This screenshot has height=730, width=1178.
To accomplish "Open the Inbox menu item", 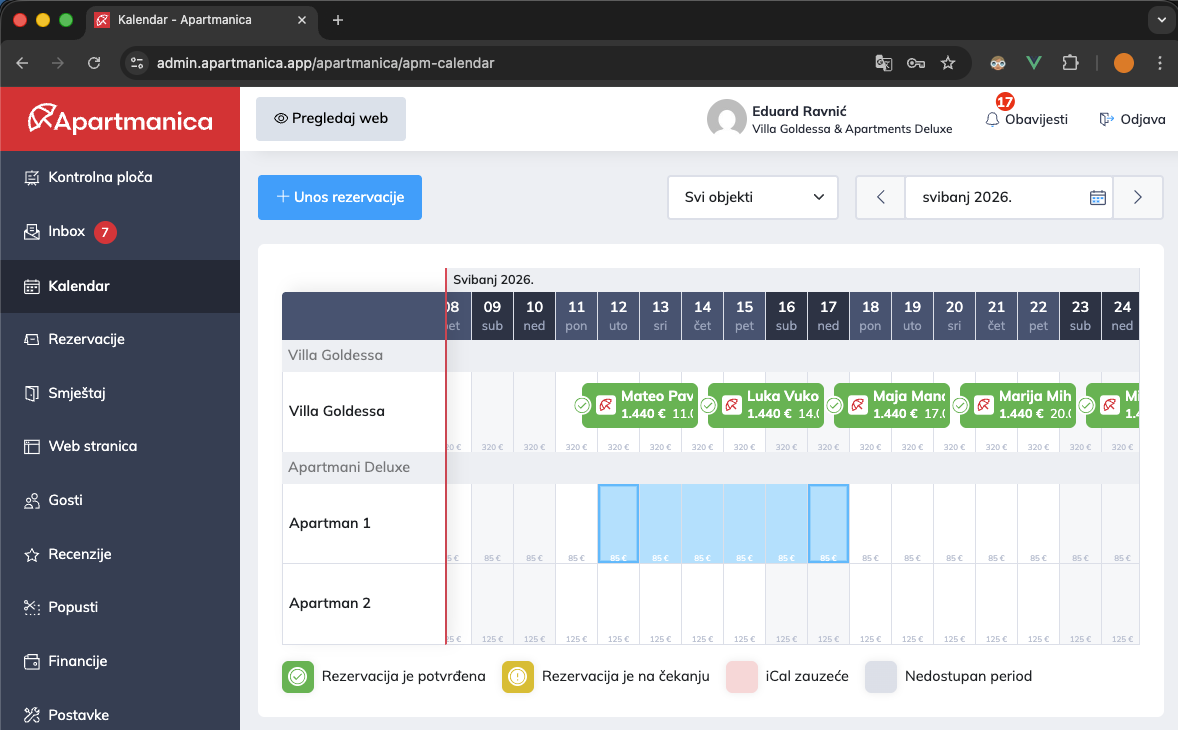I will point(120,231).
